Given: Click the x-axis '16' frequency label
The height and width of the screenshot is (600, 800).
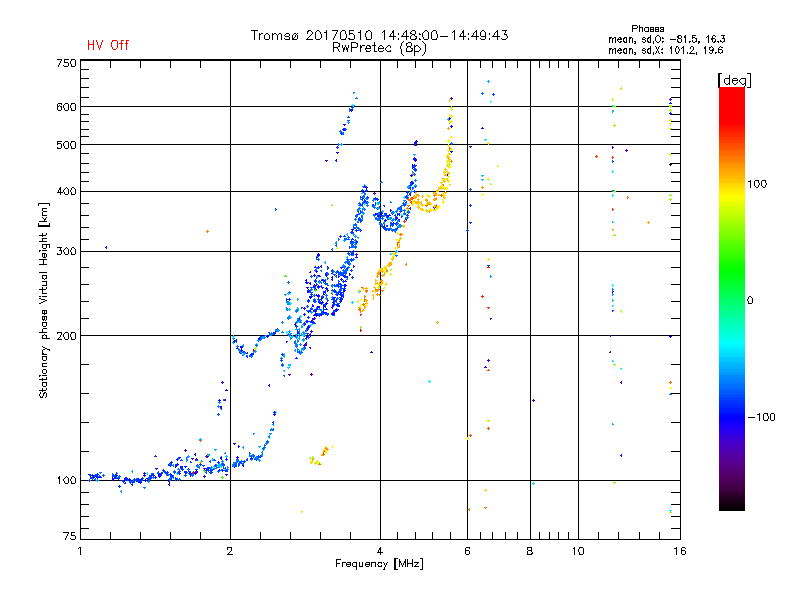Looking at the screenshot, I should (680, 551).
